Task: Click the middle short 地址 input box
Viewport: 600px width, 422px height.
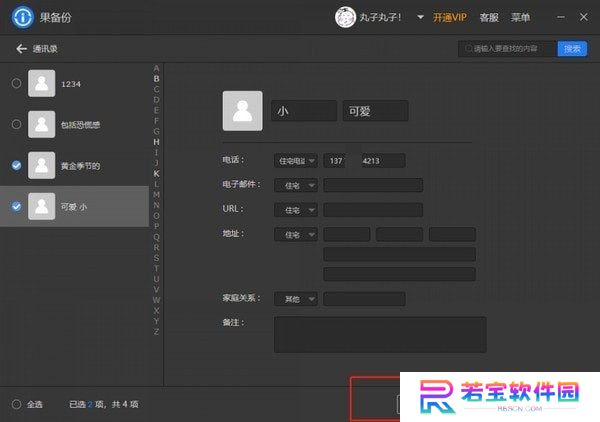Action: pyautogui.click(x=399, y=235)
